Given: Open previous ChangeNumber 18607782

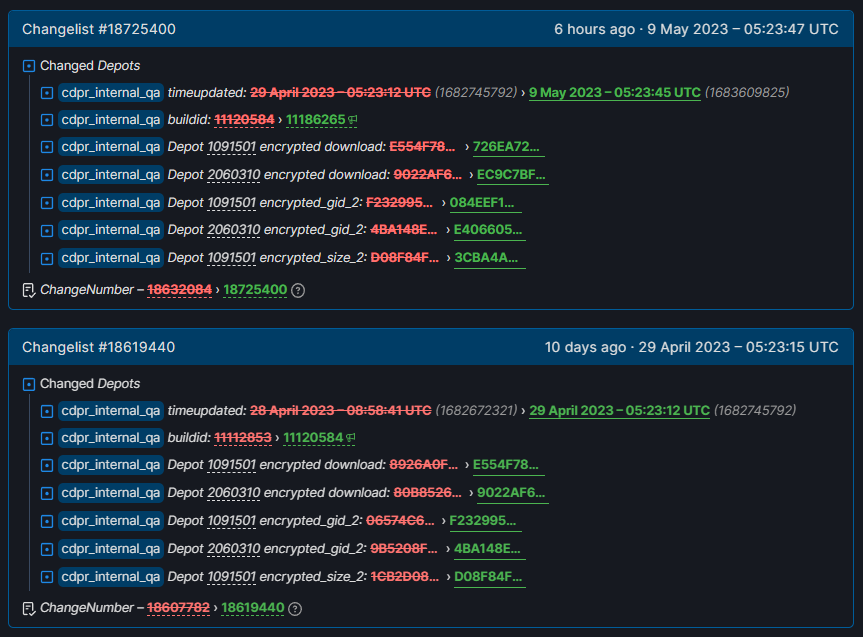Looking at the screenshot, I should click(x=178, y=608).
